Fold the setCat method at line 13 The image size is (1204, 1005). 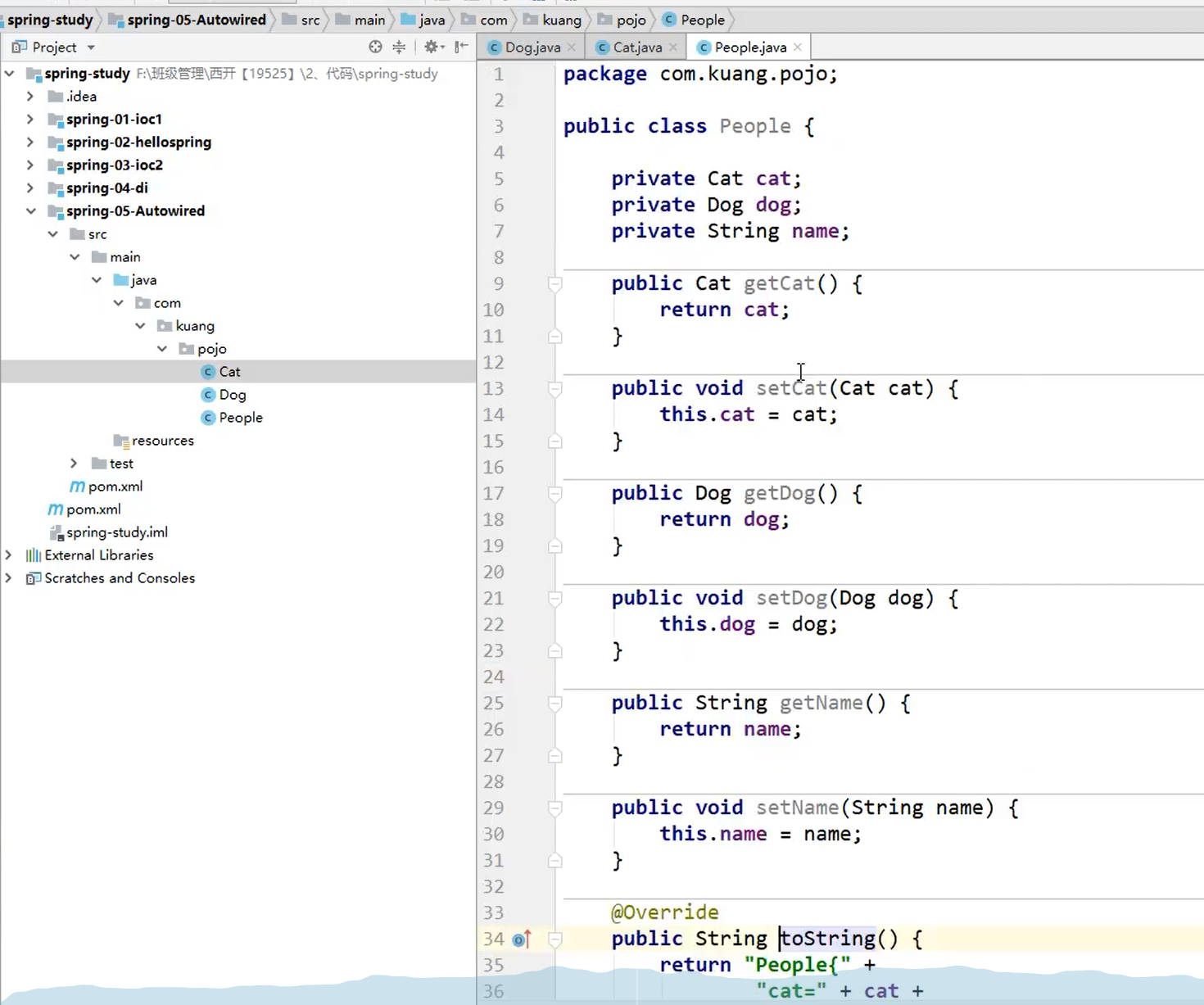coord(554,389)
